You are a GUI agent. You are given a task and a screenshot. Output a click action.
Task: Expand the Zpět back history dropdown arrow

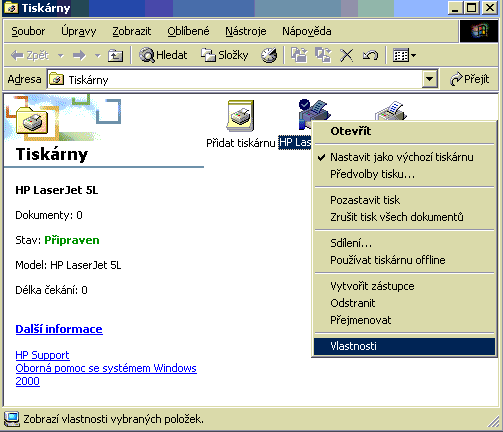pyautogui.click(x=61, y=55)
